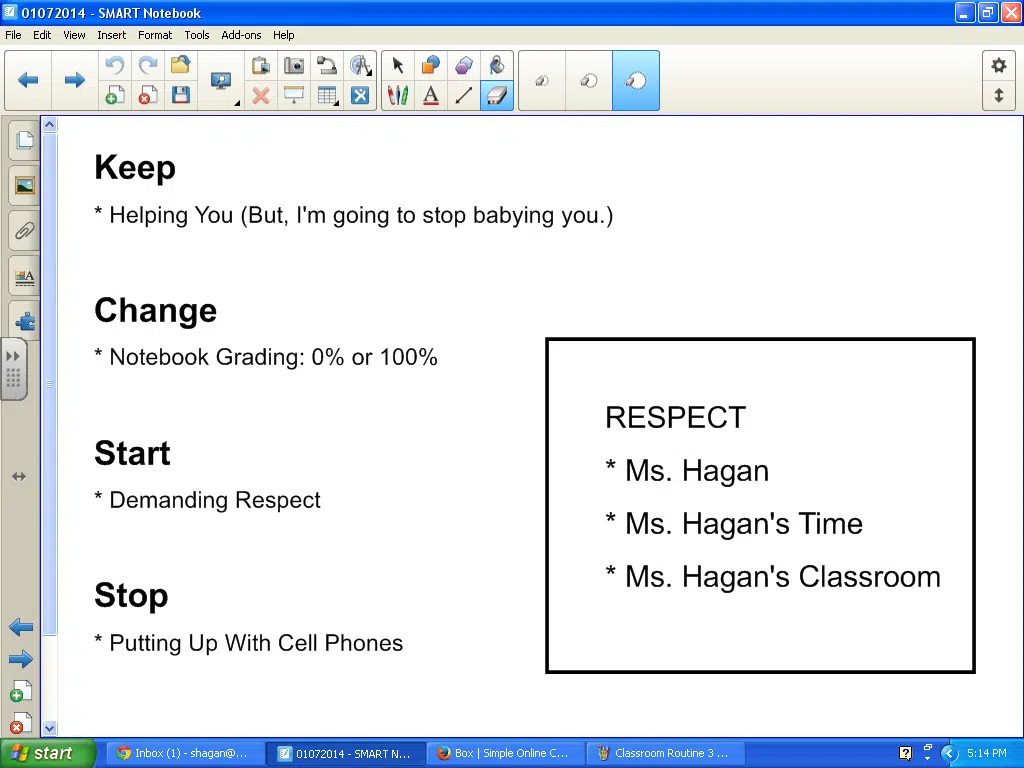Go to previous page using toolbar back arrow
This screenshot has width=1024, height=768.
coord(28,80)
